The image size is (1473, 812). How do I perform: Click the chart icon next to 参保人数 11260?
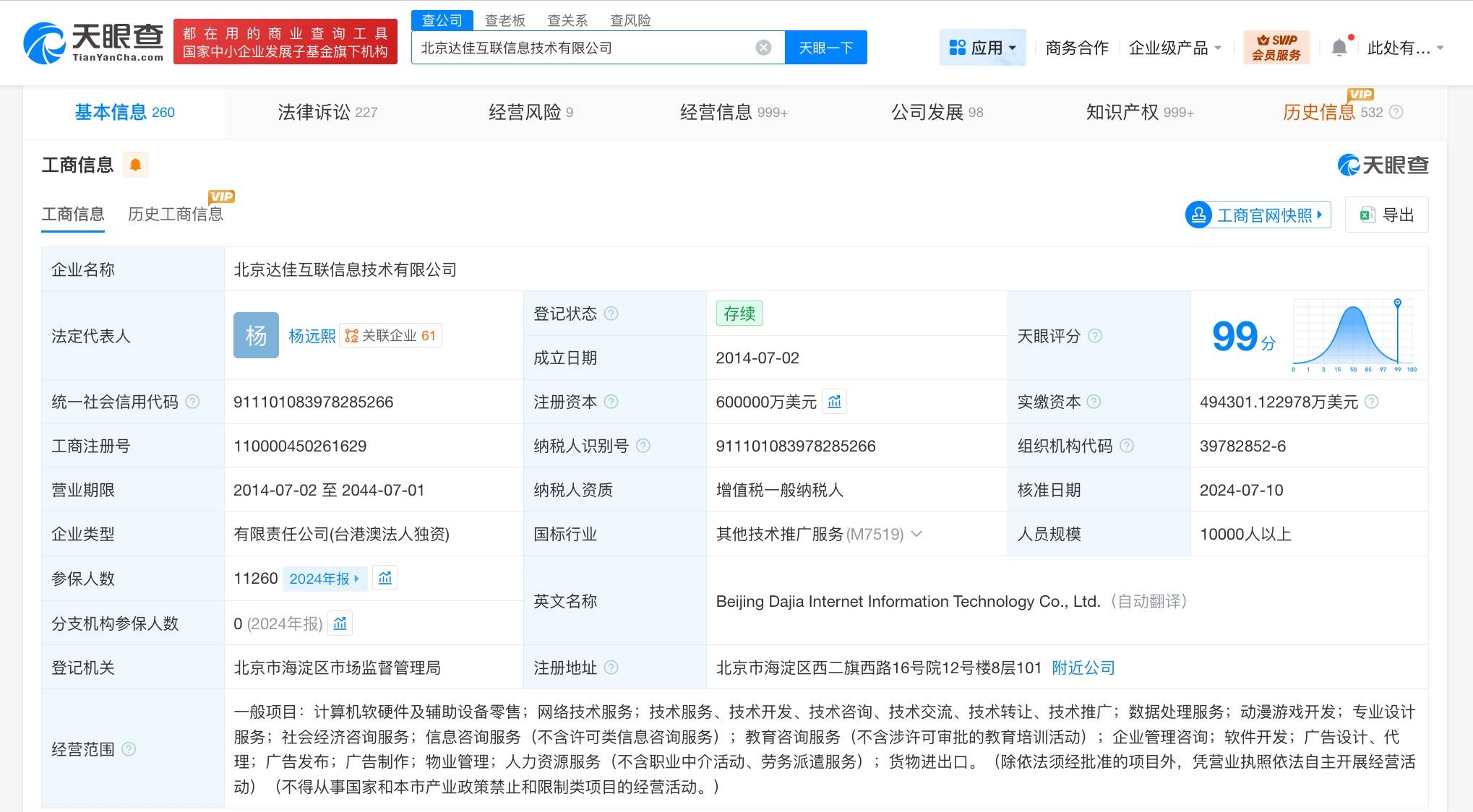(385, 578)
